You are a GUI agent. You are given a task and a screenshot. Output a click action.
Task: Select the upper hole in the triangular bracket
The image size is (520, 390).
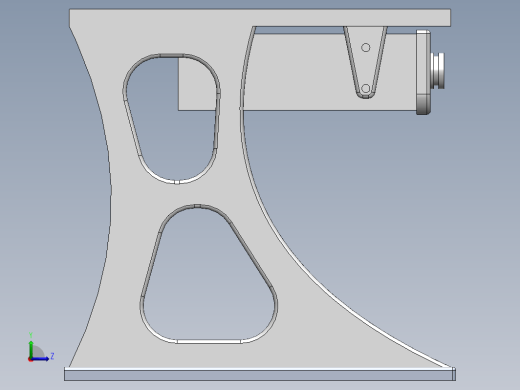click(x=366, y=48)
